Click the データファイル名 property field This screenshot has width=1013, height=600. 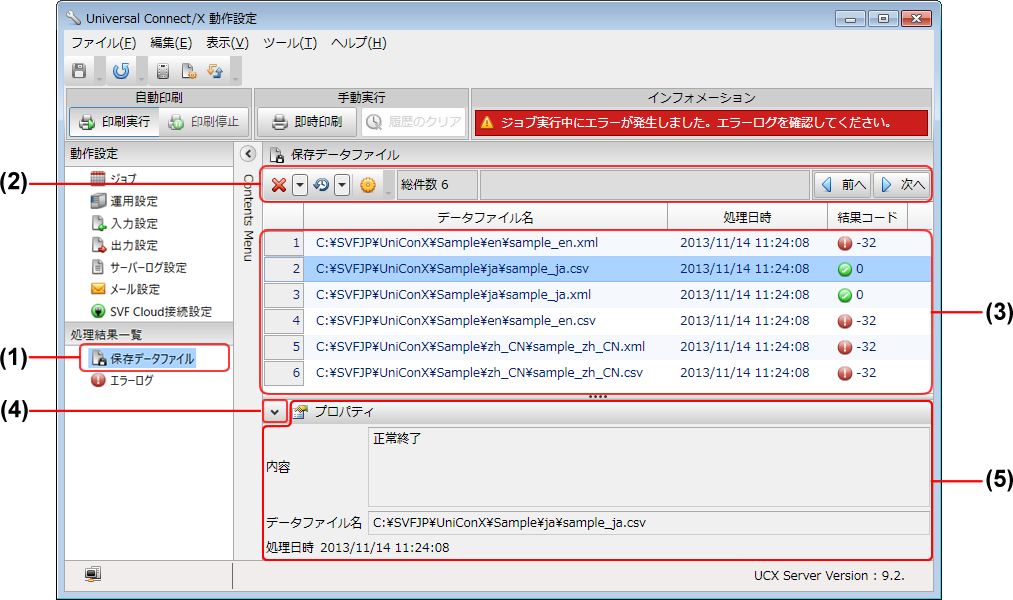[649, 523]
